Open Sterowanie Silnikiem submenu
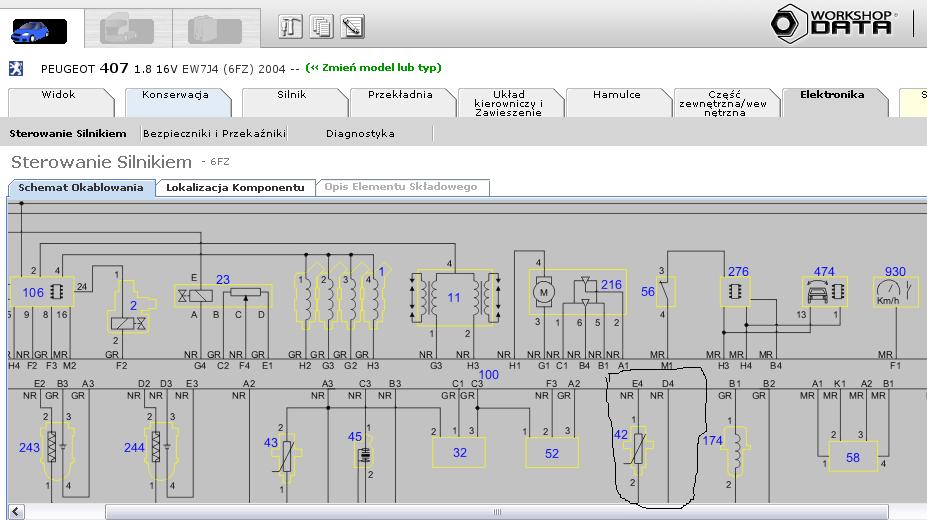The image size is (927, 520). pos(68,134)
